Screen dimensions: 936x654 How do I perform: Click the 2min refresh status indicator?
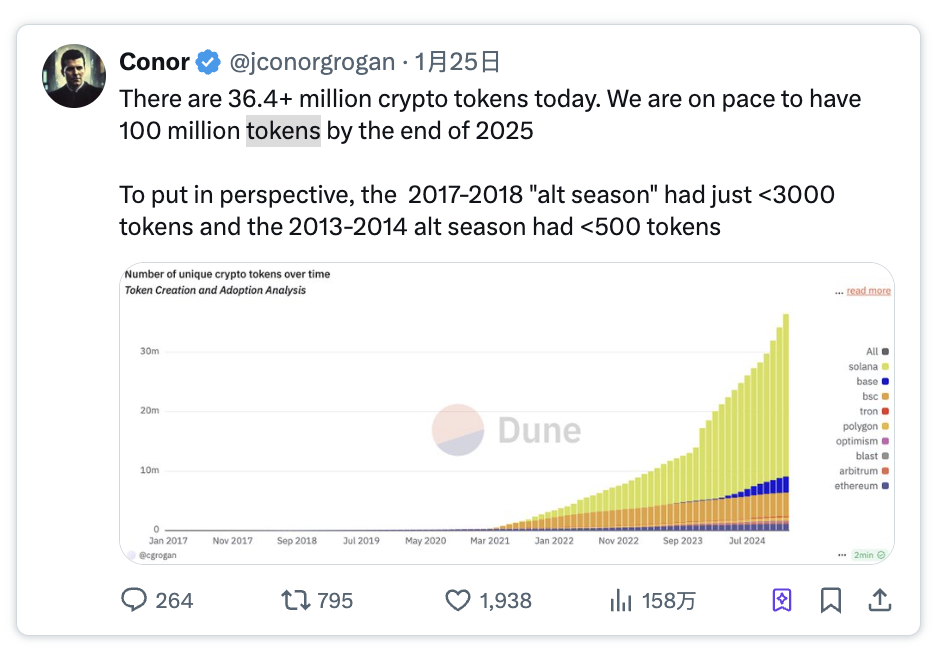(x=869, y=555)
